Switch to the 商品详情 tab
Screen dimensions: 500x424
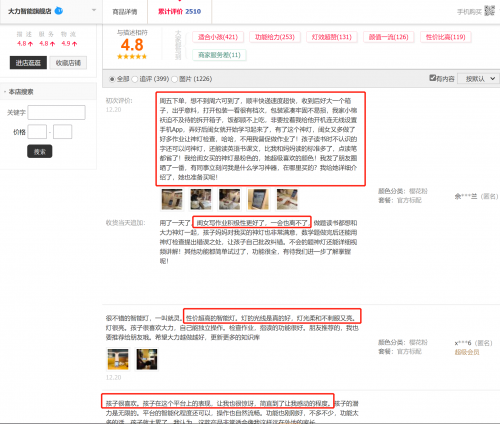click(125, 12)
